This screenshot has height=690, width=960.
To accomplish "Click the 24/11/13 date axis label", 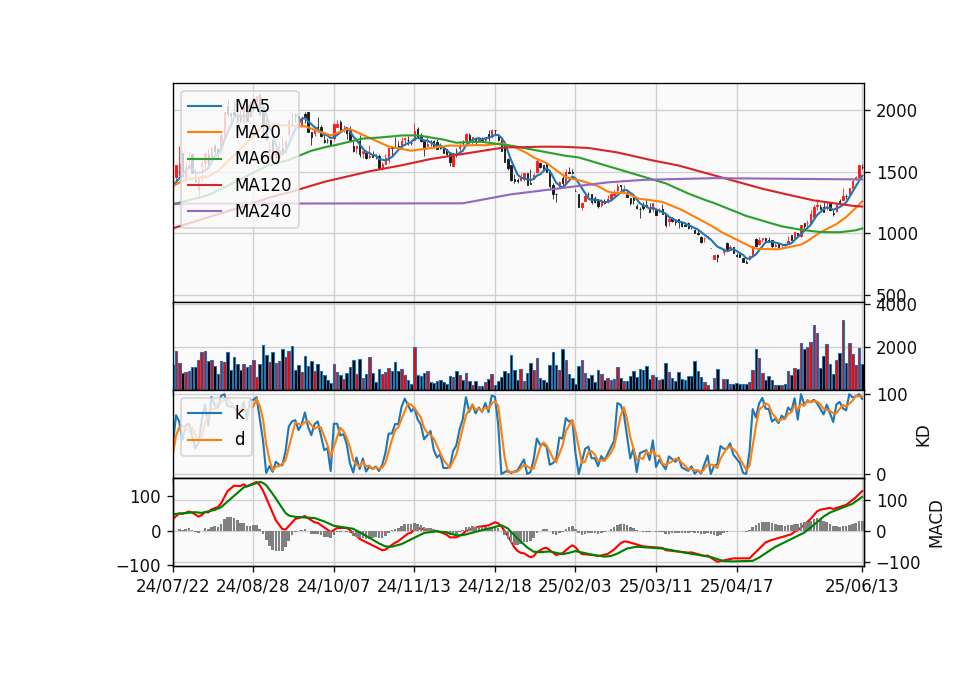I will [x=414, y=586].
